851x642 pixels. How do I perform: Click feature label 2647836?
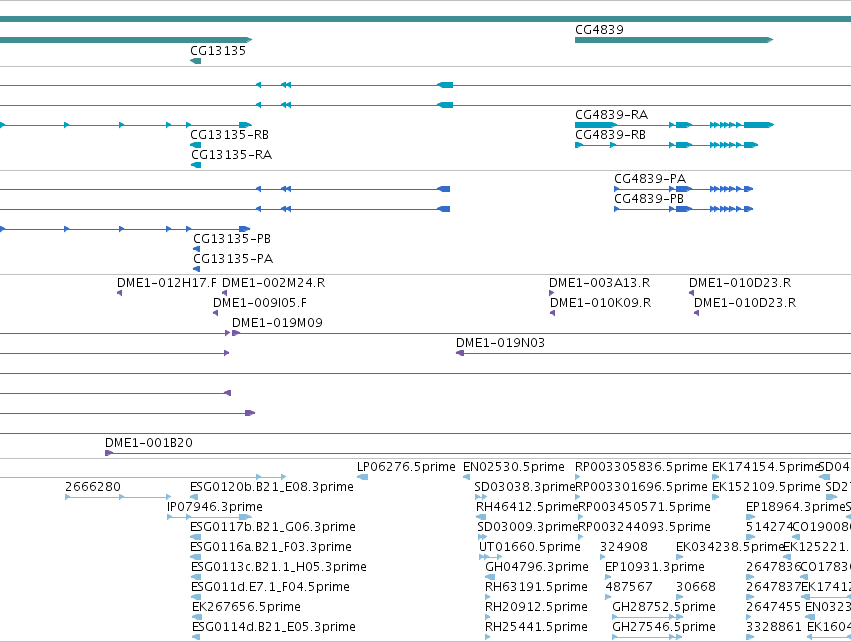pyautogui.click(x=773, y=567)
